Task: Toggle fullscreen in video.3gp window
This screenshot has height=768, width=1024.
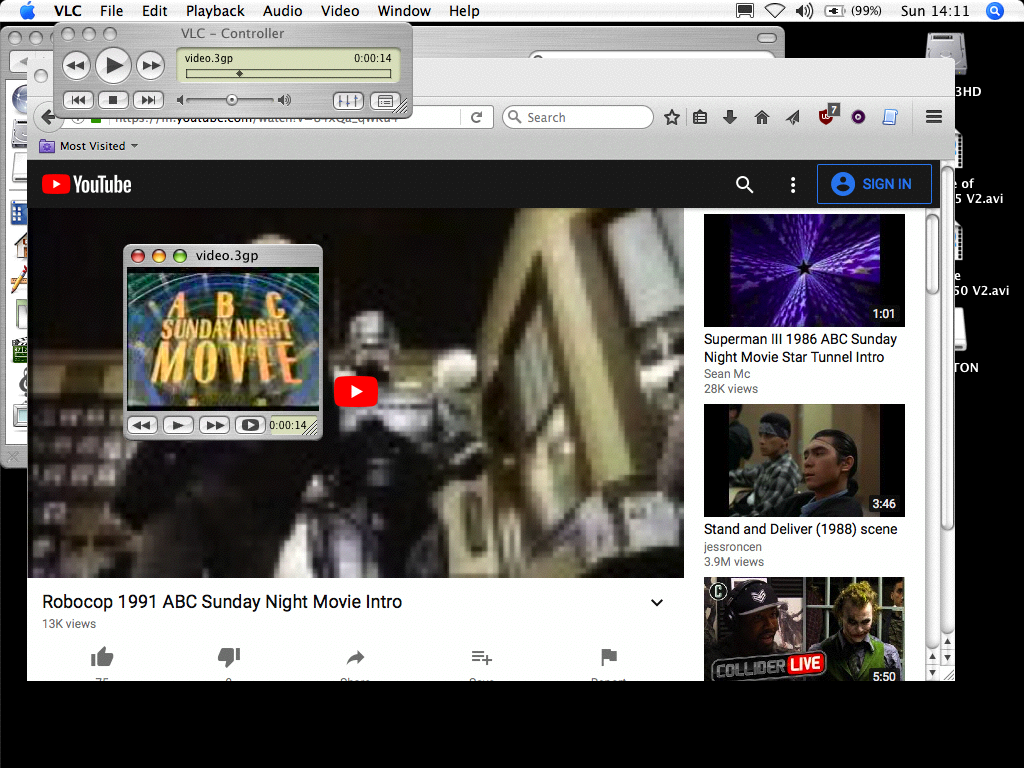Action: point(250,425)
